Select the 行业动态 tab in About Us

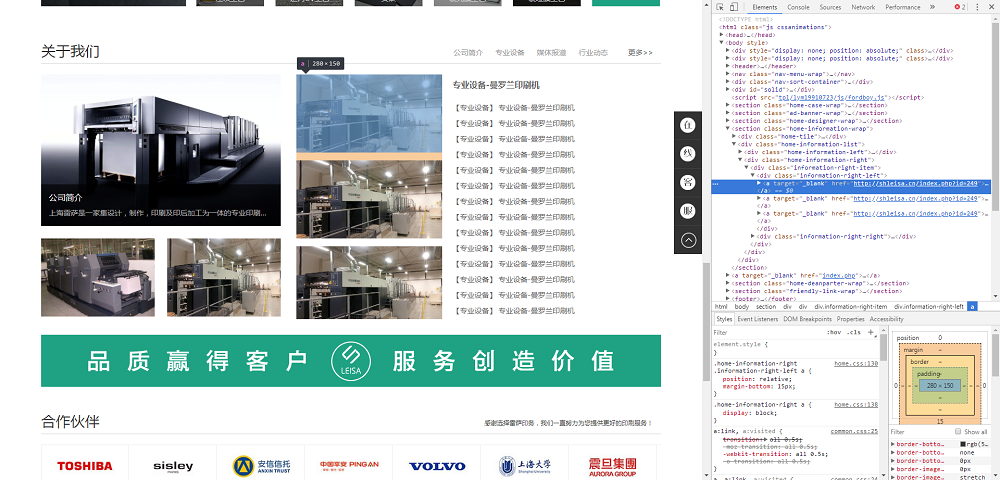pyautogui.click(x=593, y=53)
